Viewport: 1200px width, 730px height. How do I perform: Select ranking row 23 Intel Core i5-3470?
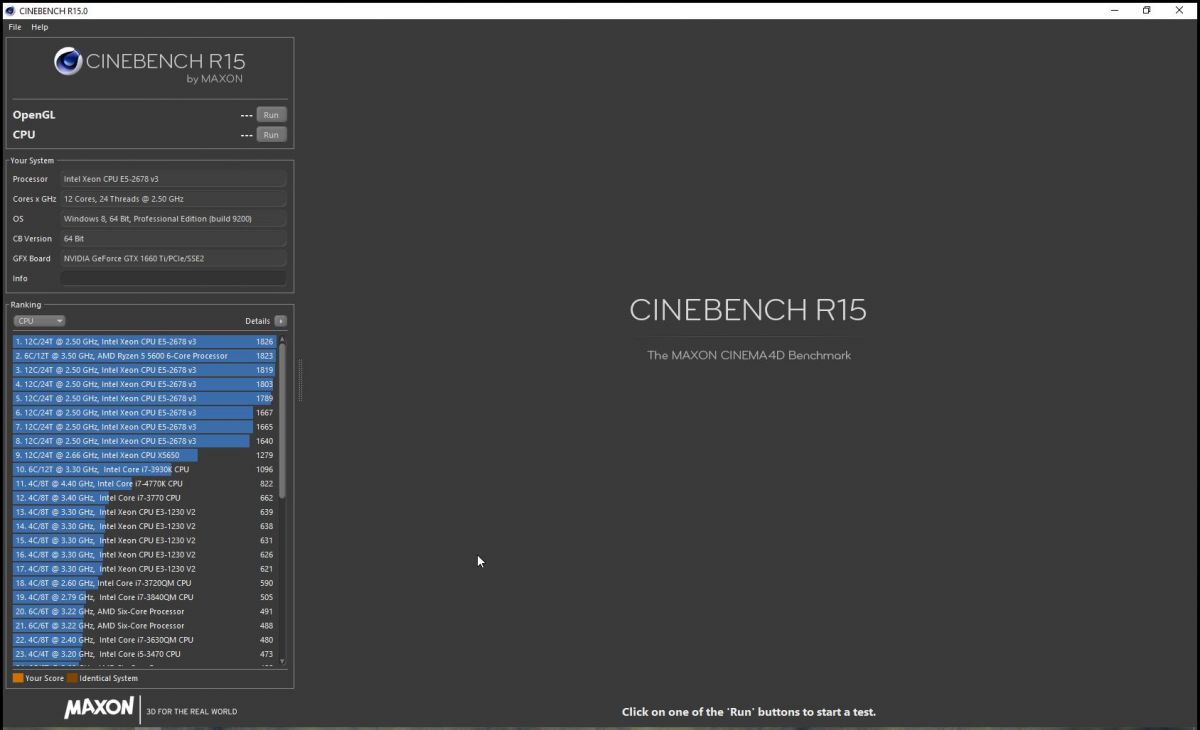pos(144,654)
